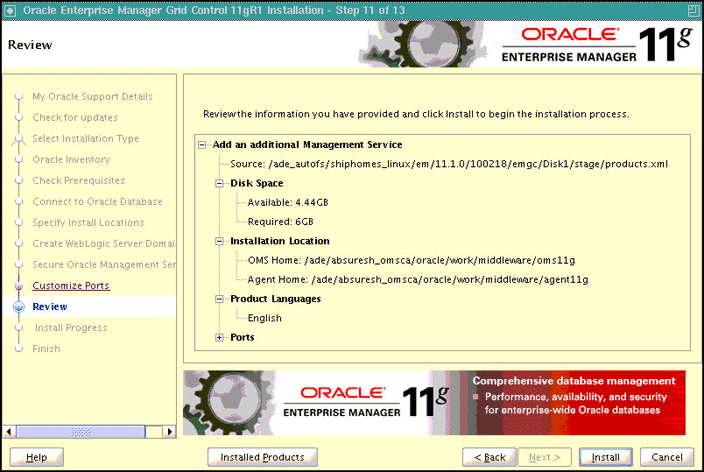This screenshot has height=472, width=704.
Task: Click the My Oracle Support Details bullet icon
Action: point(19,96)
